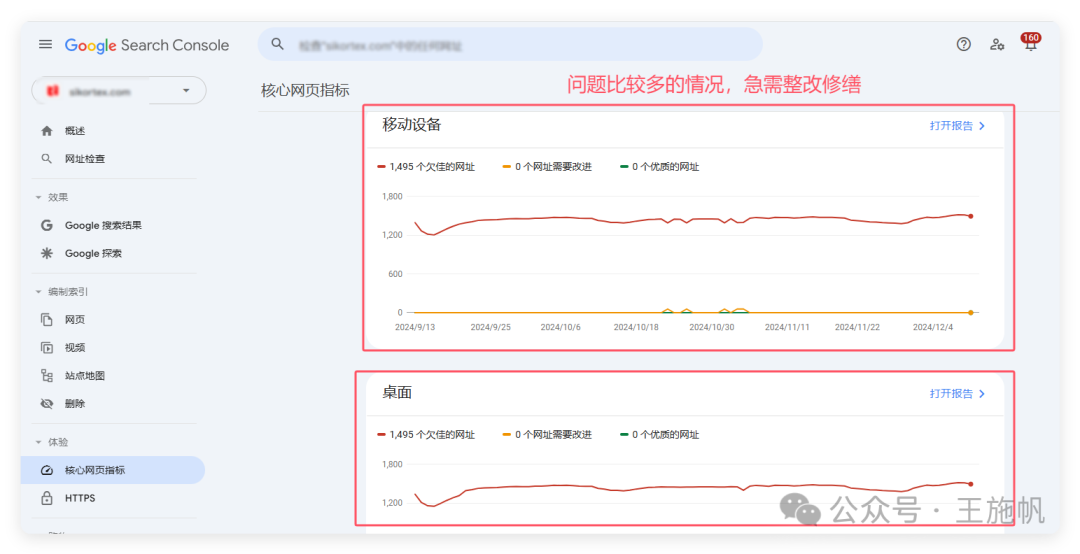Select 核心网页指标 in sidebar
This screenshot has height=554, width=1080.
(113, 470)
